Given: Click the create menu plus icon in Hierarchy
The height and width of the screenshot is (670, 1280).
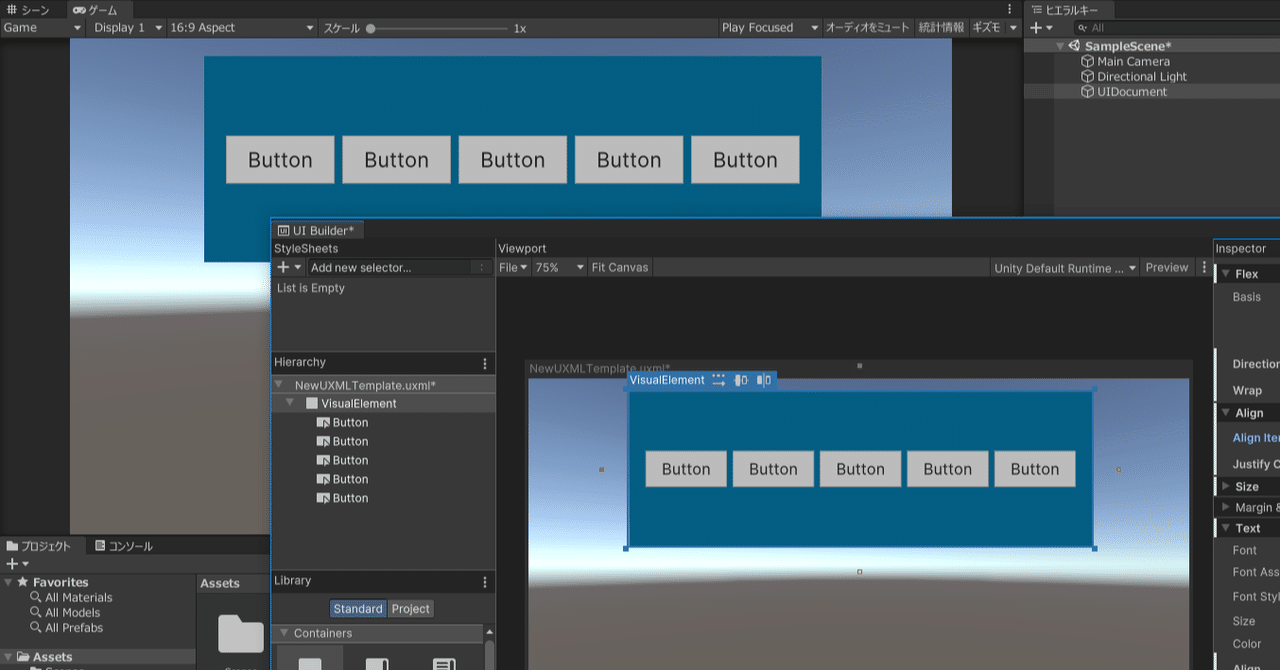Looking at the screenshot, I should [x=1036, y=27].
